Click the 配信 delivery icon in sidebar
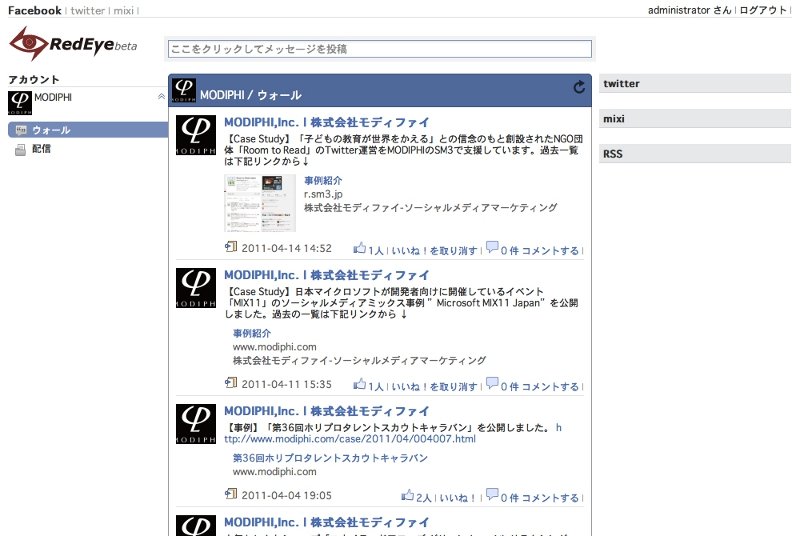Screen dimensions: 800x536 [20, 149]
